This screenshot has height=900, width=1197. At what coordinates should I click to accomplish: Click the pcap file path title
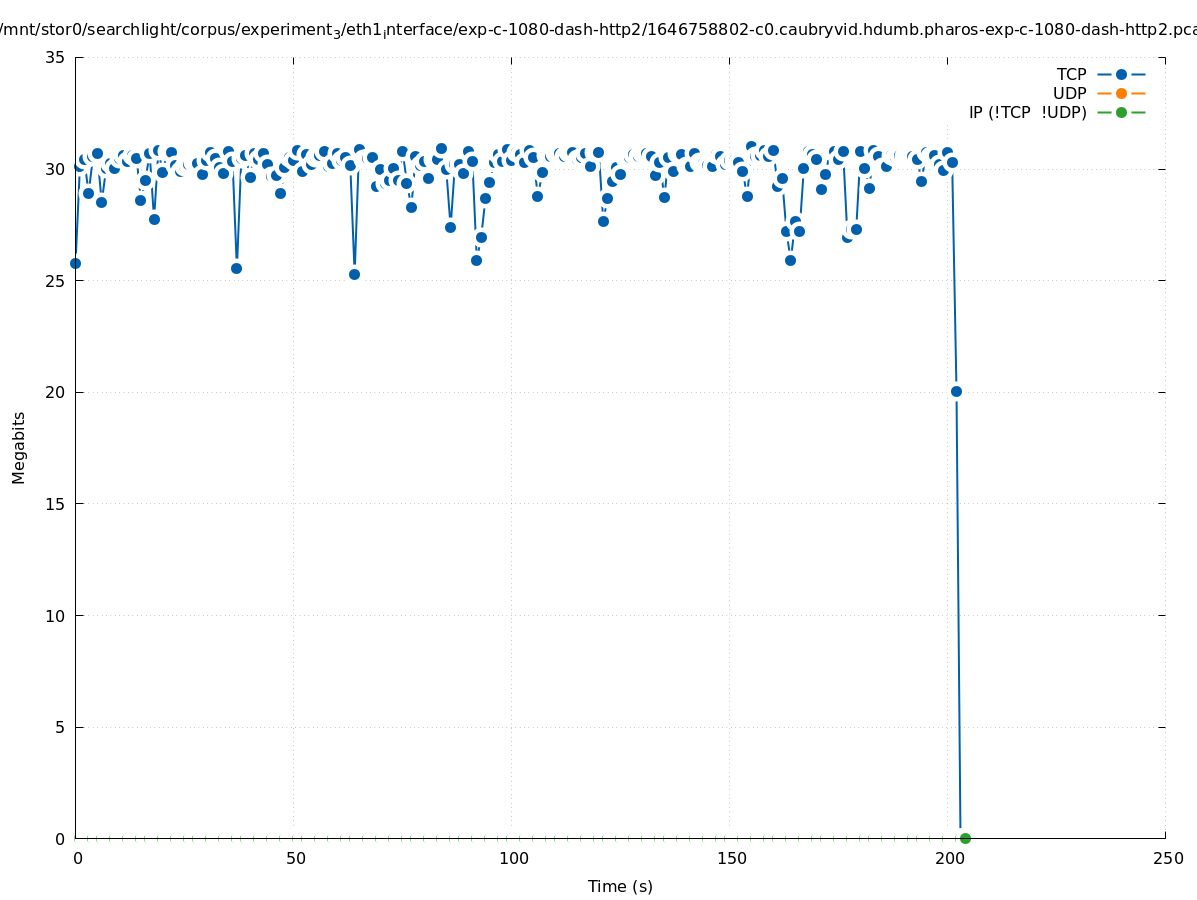point(598,29)
